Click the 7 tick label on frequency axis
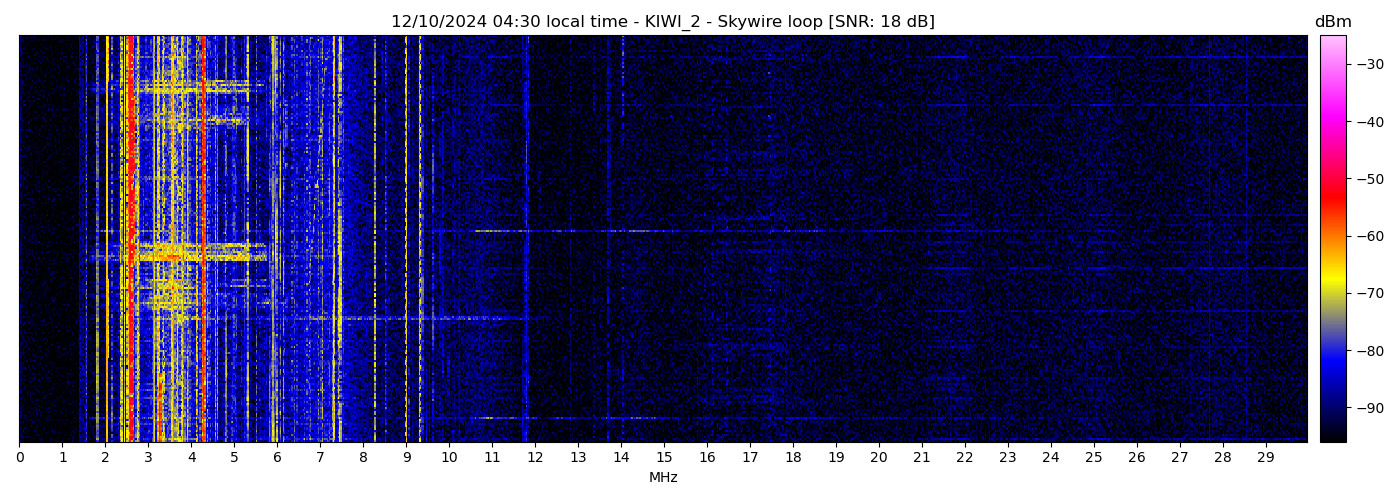1400x500 pixels. pyautogui.click(x=320, y=458)
